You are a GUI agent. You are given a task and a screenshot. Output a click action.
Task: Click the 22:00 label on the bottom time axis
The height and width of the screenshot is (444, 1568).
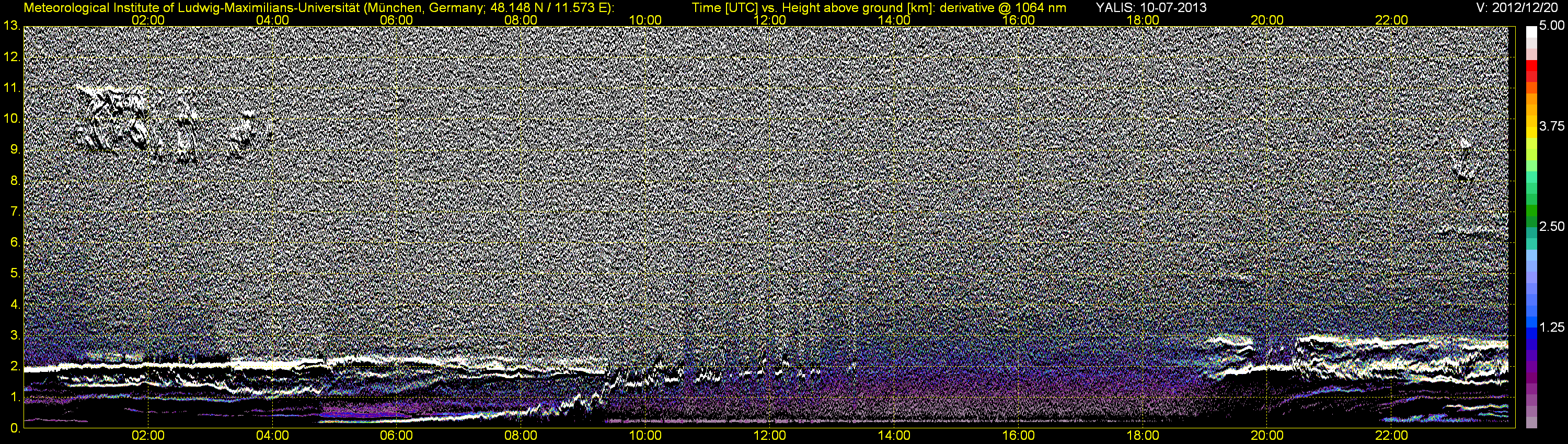(x=1391, y=436)
